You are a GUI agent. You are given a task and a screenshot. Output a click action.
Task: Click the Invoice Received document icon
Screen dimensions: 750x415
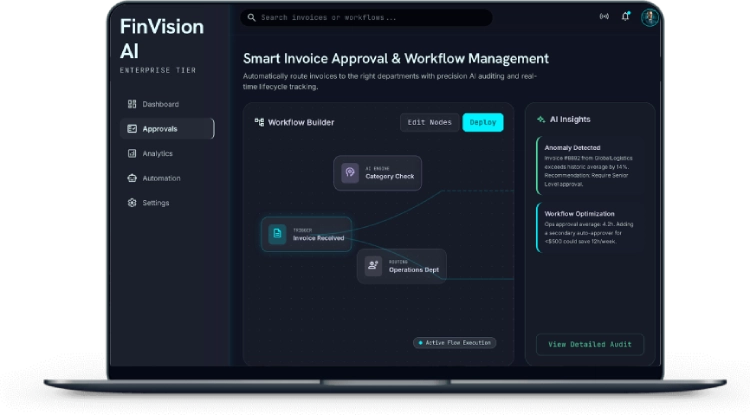[277, 234]
